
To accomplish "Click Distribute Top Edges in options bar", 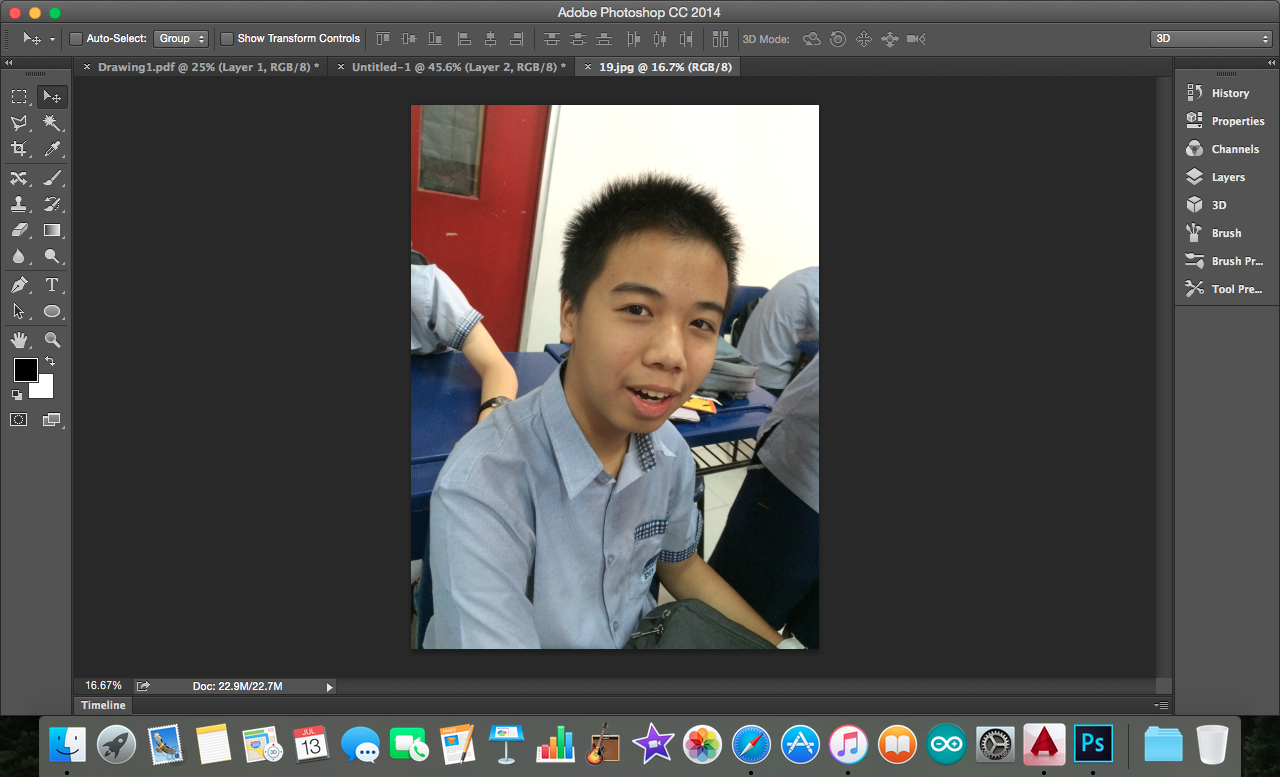I will tap(551, 39).
